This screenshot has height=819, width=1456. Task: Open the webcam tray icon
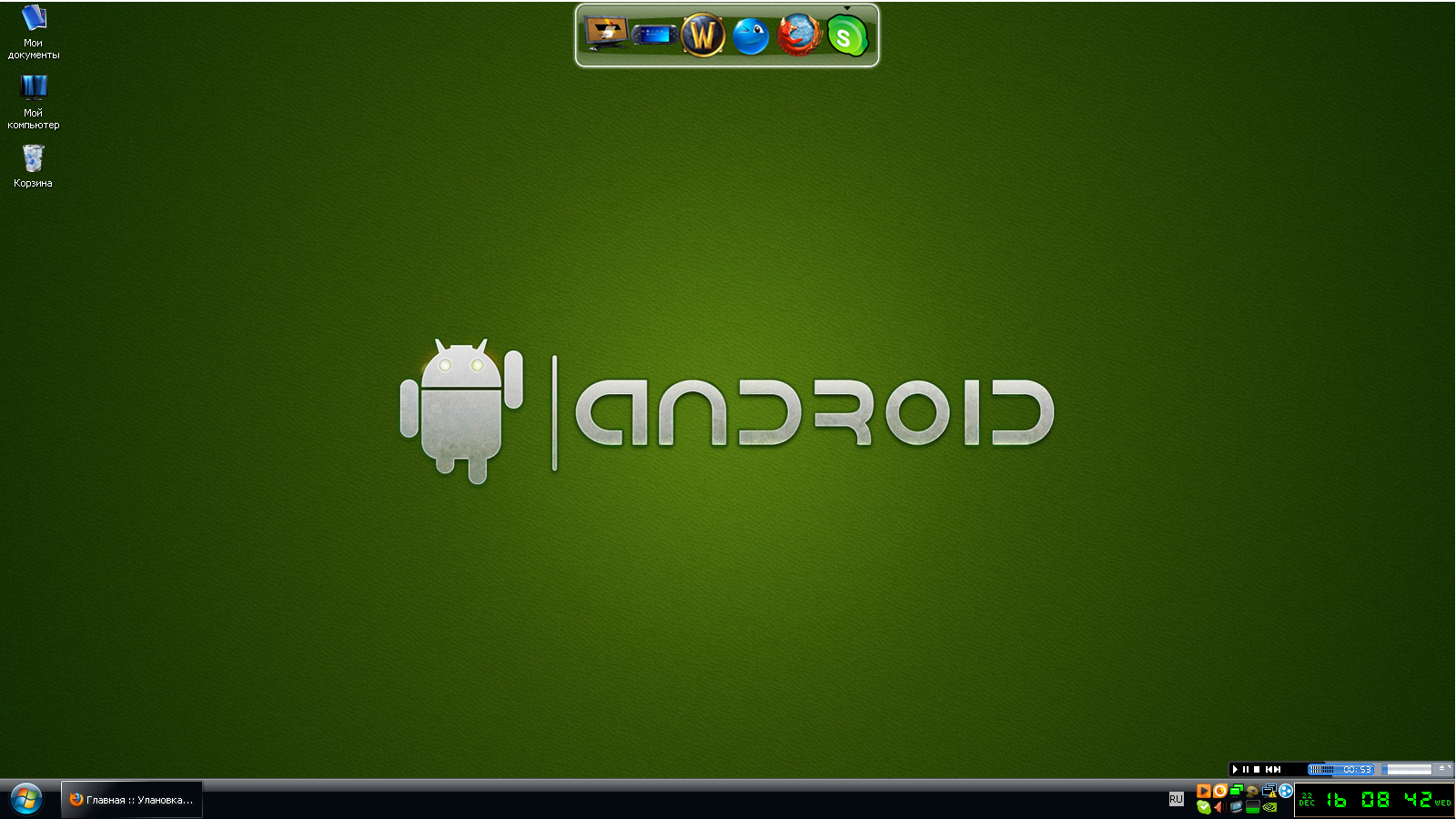pyautogui.click(x=1253, y=791)
